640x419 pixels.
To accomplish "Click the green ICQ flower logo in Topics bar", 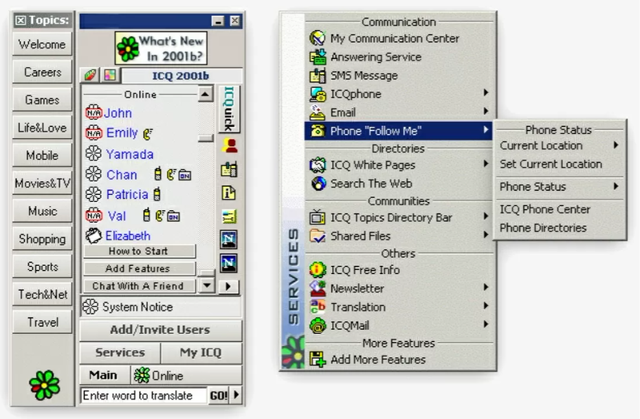I will coord(44,385).
